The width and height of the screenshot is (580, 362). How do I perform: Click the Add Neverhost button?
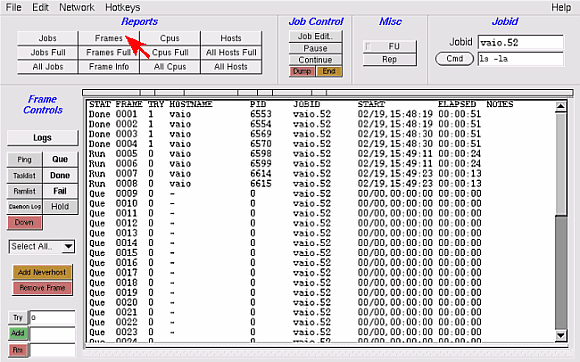[42, 272]
